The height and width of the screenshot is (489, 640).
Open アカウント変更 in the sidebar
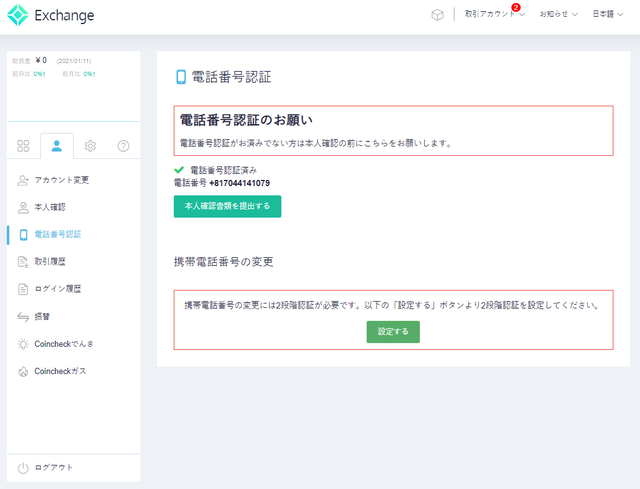coord(74,180)
